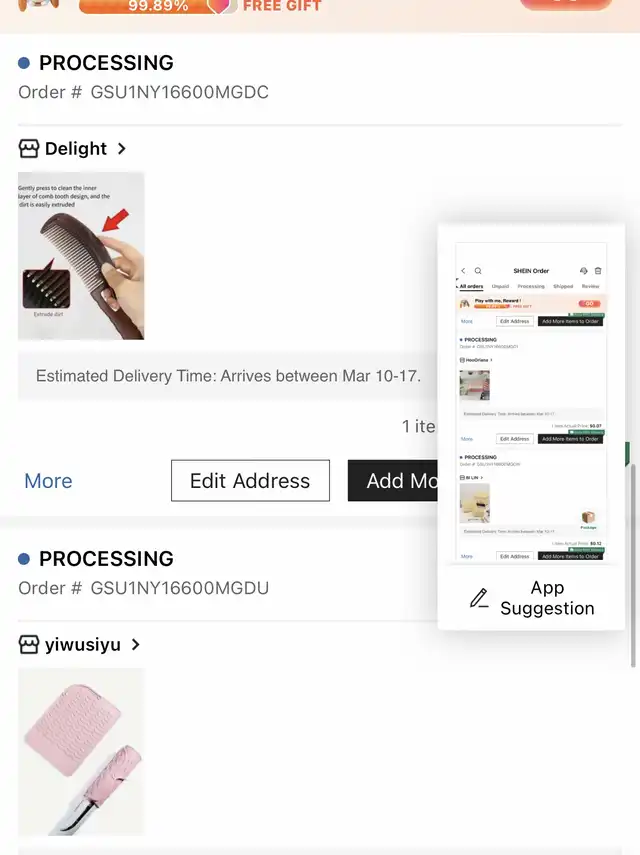Image resolution: width=640 pixels, height=855 pixels.
Task: Click the heart icon next to FREE GIFT
Action: pyautogui.click(x=219, y=6)
